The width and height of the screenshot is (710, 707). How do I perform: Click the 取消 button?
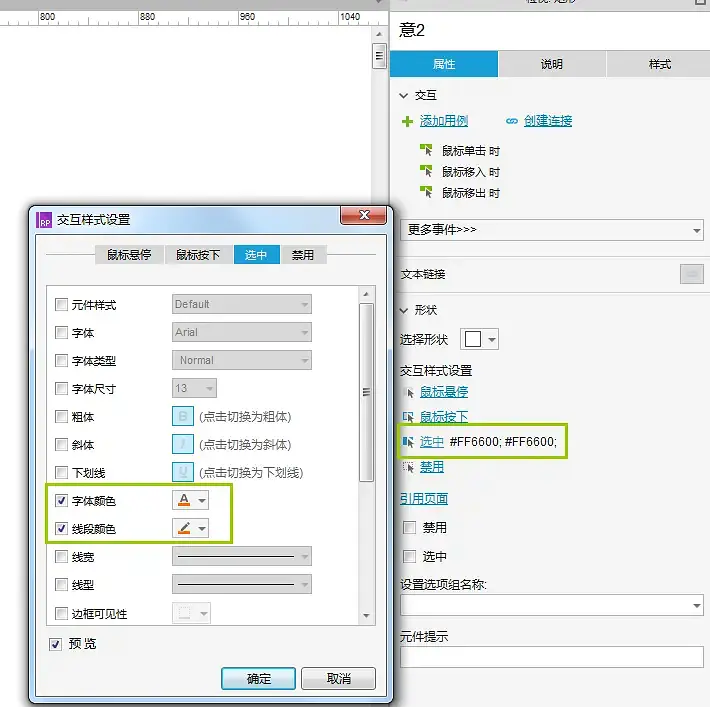tap(338, 678)
